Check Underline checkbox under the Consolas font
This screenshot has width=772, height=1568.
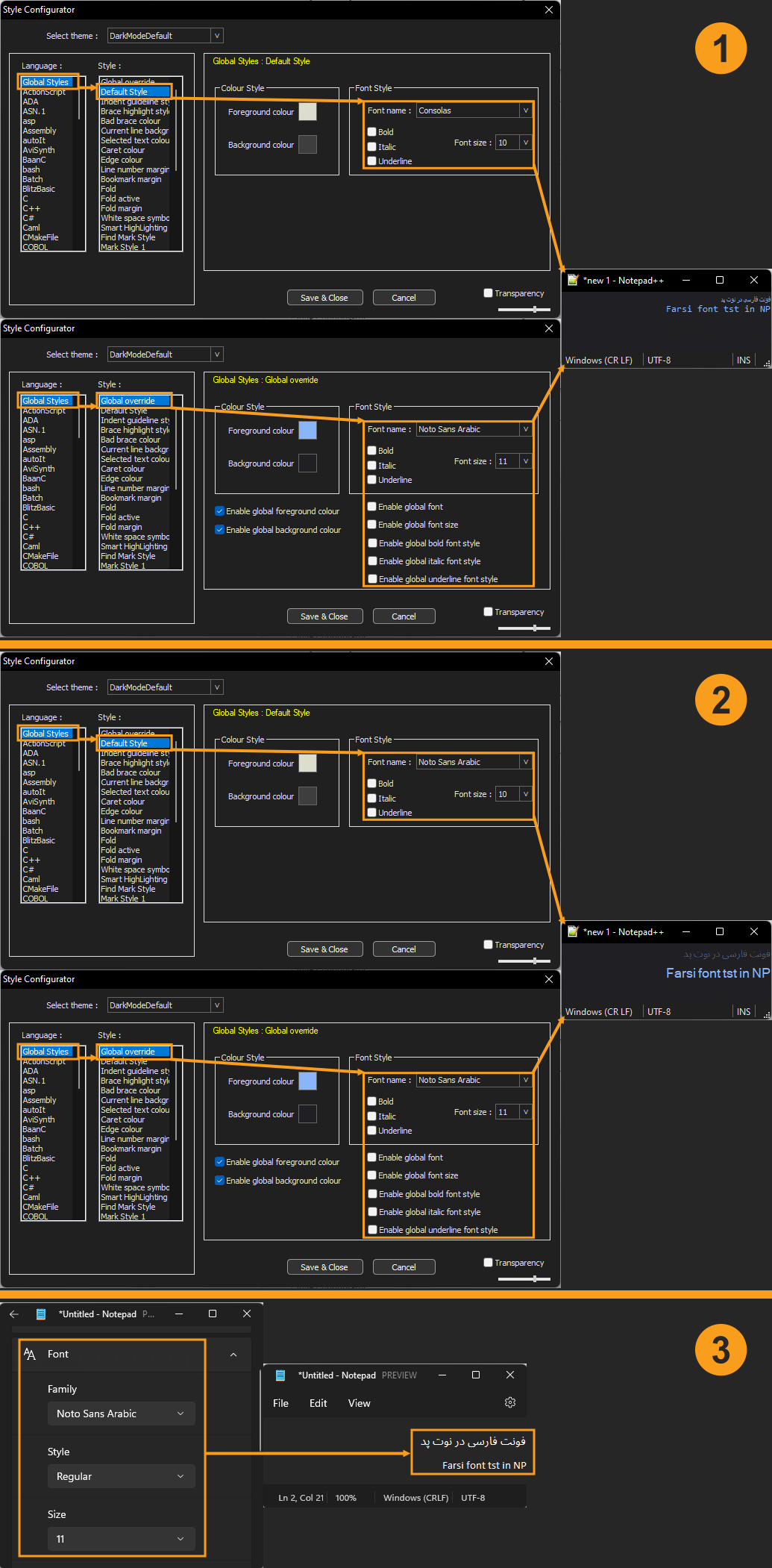point(371,161)
